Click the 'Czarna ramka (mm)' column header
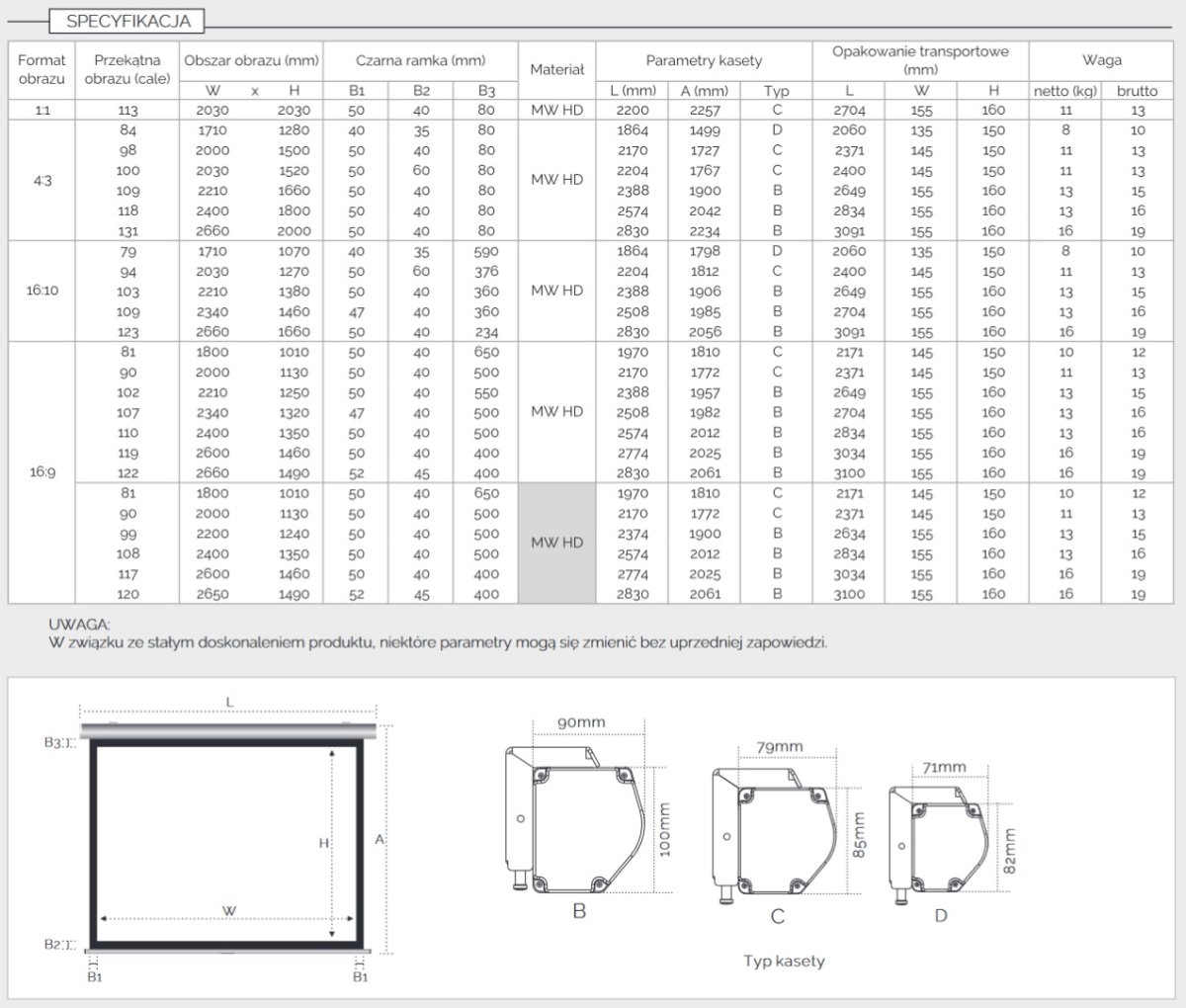The height and width of the screenshot is (1008, 1186). [x=420, y=60]
